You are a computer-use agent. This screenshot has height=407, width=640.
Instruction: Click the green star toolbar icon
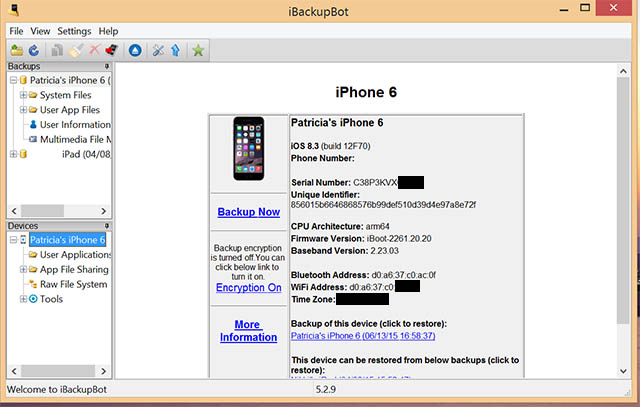coord(199,50)
